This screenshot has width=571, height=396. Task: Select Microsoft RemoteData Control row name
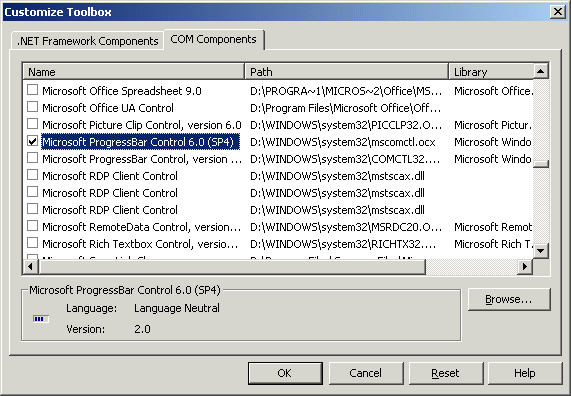(x=141, y=227)
